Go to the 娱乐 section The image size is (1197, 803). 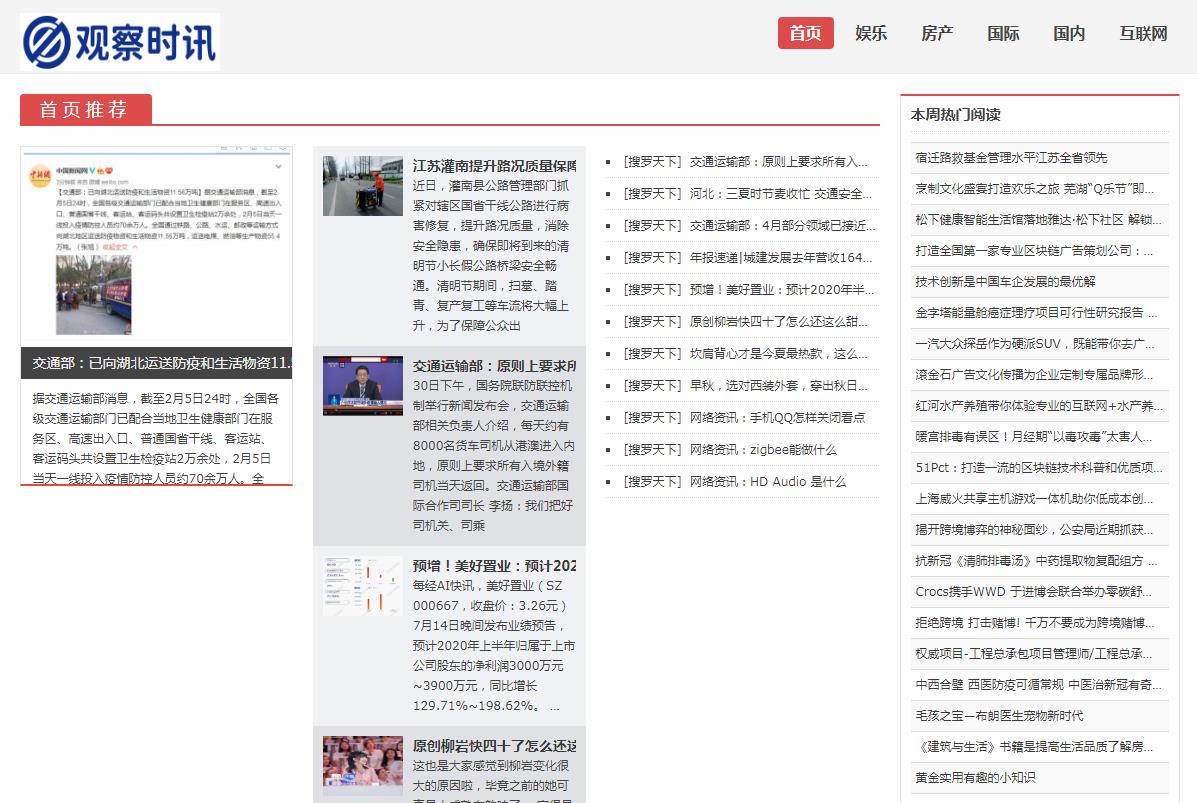871,33
